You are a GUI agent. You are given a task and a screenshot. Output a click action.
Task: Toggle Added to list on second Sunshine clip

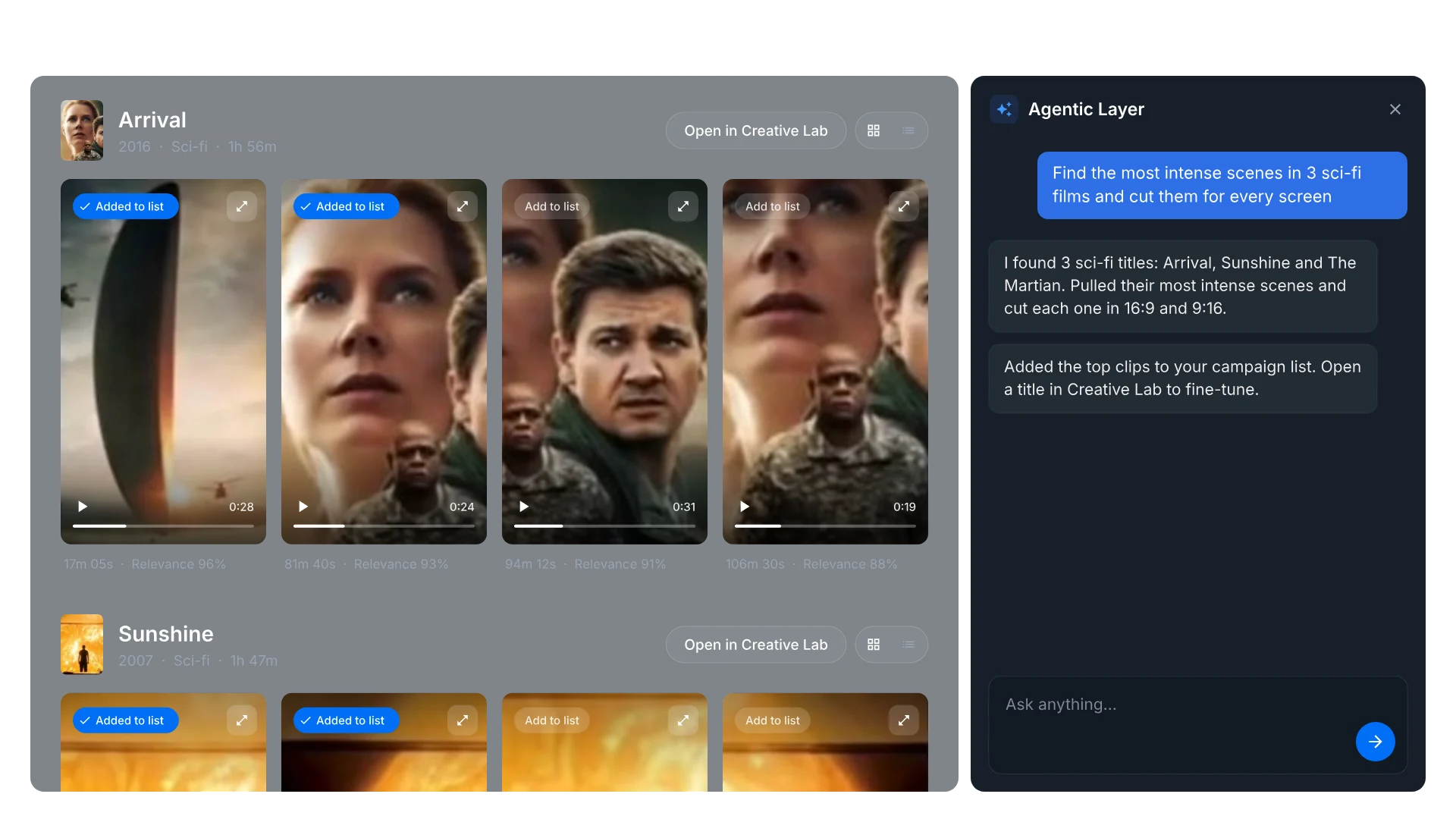[x=347, y=720]
